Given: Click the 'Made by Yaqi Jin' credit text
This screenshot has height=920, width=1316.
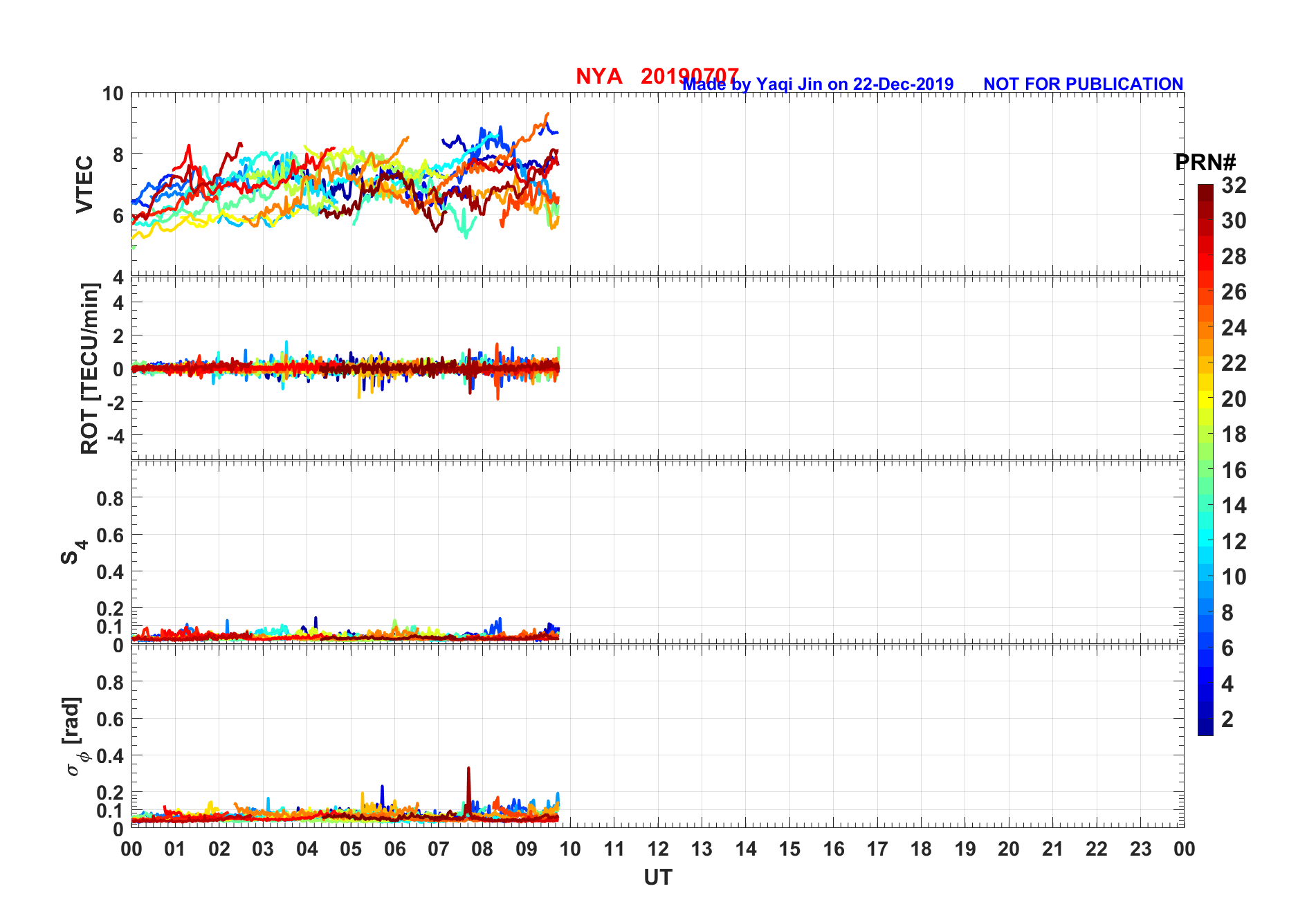Looking at the screenshot, I should coord(818,84).
